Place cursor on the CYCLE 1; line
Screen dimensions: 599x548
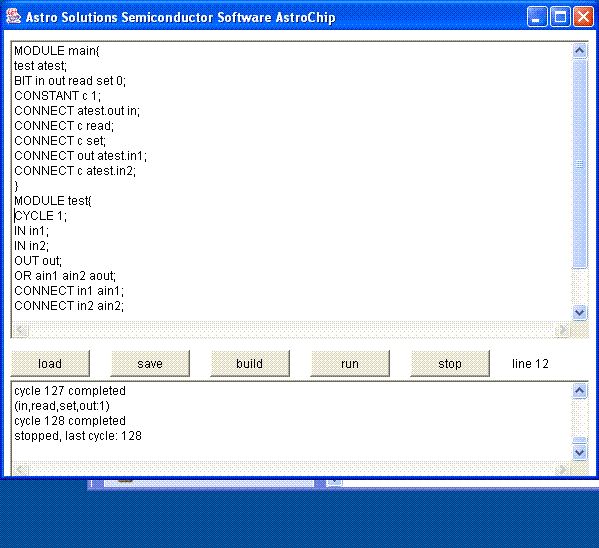click(x=40, y=216)
